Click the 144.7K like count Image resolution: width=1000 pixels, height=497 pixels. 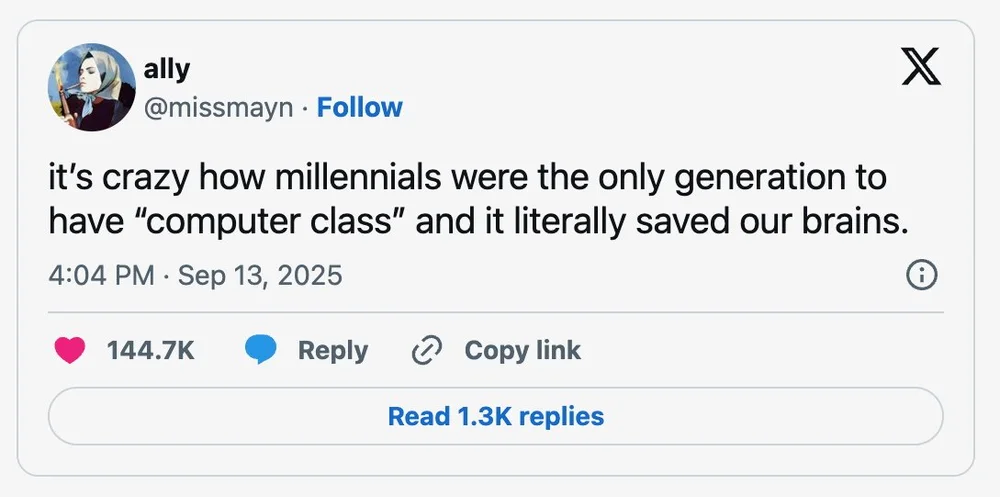(150, 350)
